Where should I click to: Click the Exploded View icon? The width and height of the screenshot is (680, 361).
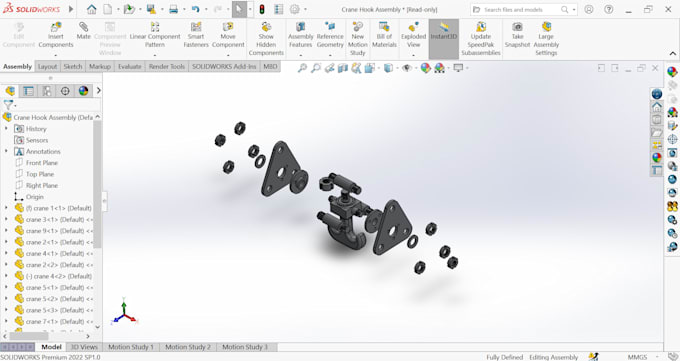point(413,27)
